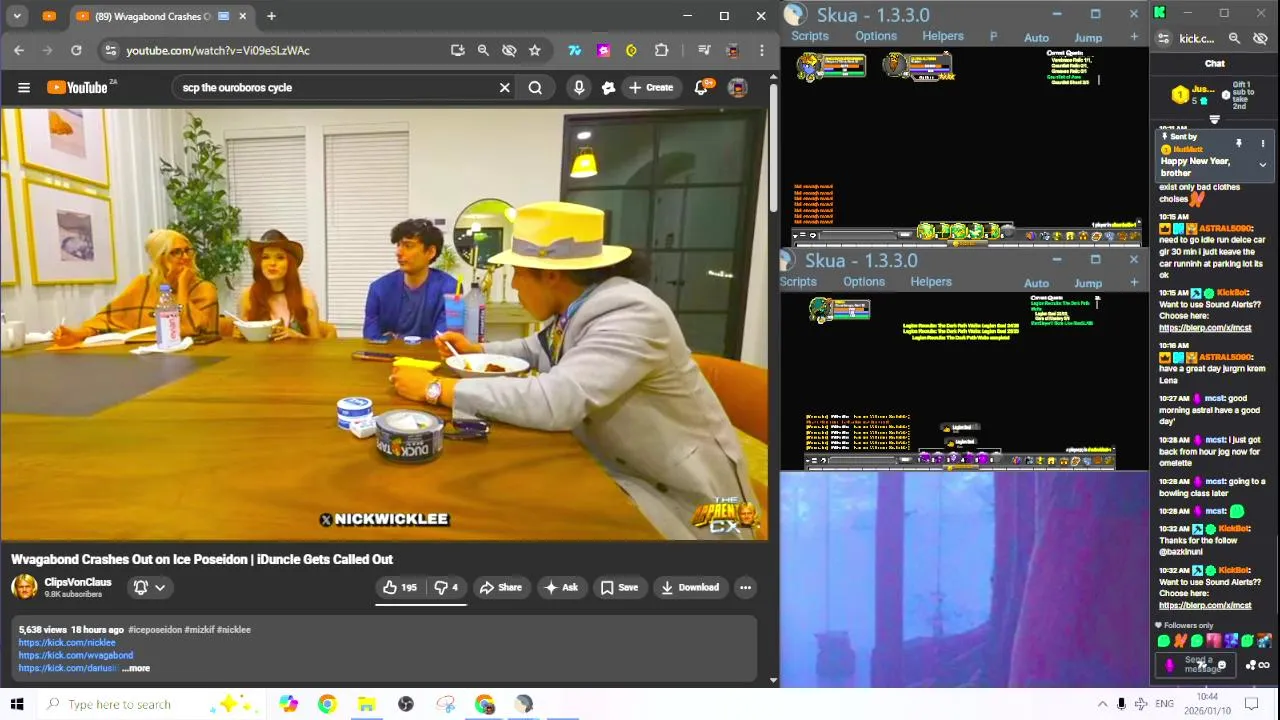This screenshot has height=720, width=1280.
Task: Open Options menu in the top Skua window
Action: (x=876, y=36)
